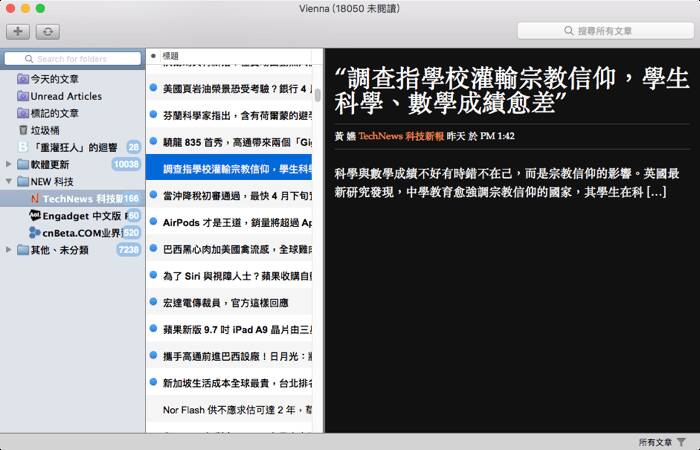Toggle the unread dot on the 美國頁岩油榮景 article
Screen dimensions: 700x450
(x=153, y=88)
